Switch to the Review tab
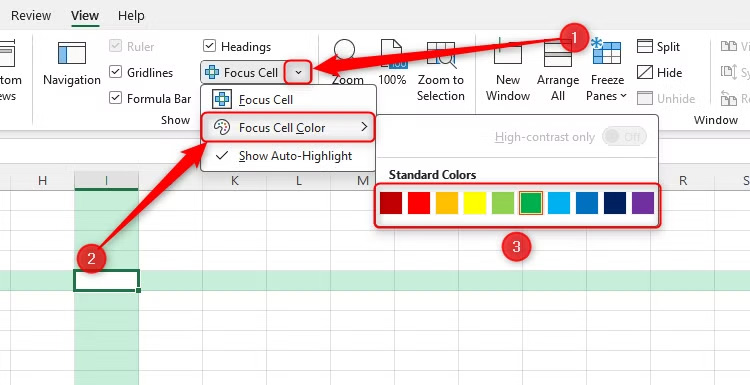Image resolution: width=750 pixels, height=385 pixels. coord(31,15)
